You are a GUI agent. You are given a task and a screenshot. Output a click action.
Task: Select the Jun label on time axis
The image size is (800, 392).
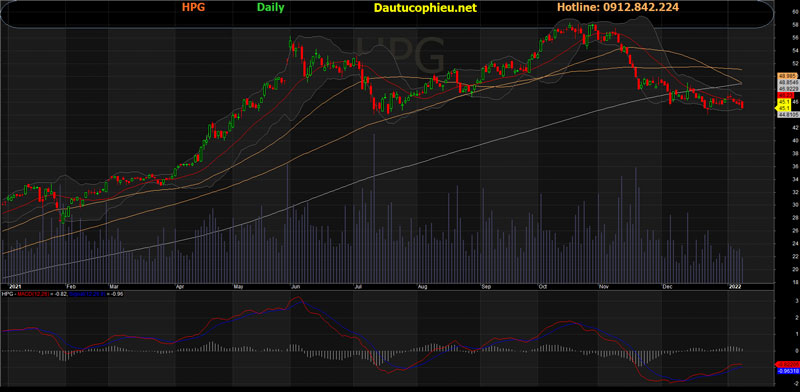tap(296, 287)
